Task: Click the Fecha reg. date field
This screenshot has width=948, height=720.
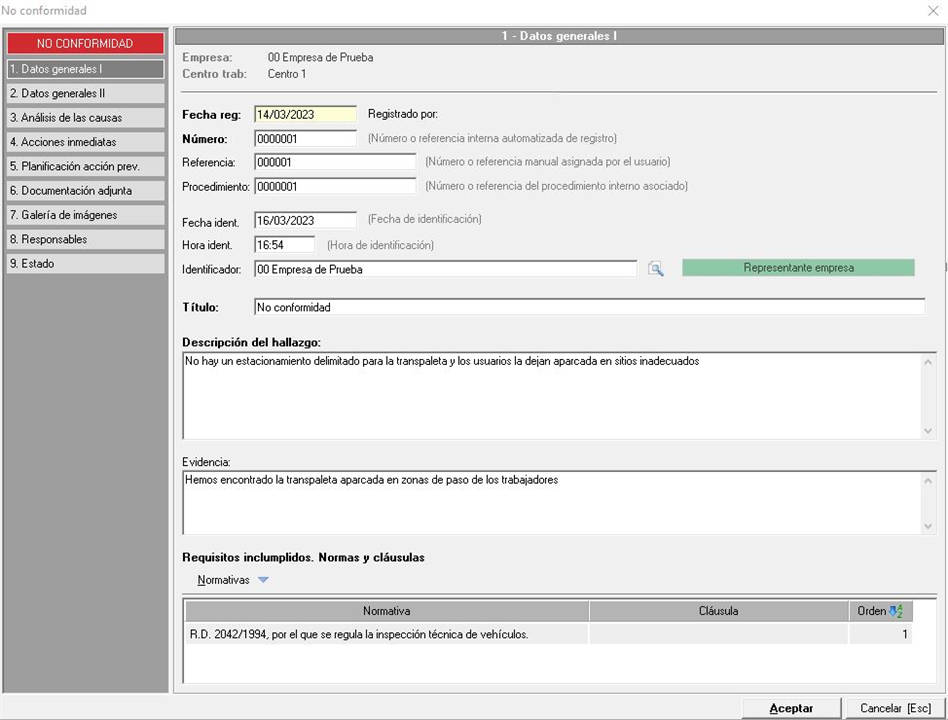Action: [x=305, y=114]
